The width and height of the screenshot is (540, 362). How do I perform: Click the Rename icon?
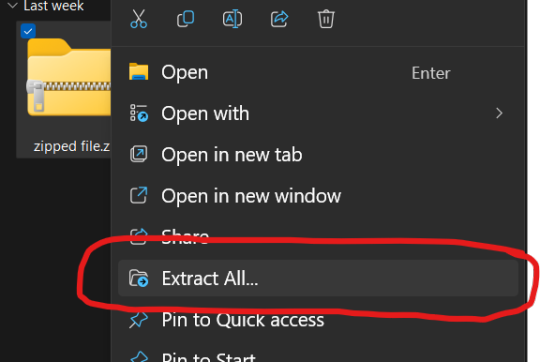(232, 19)
